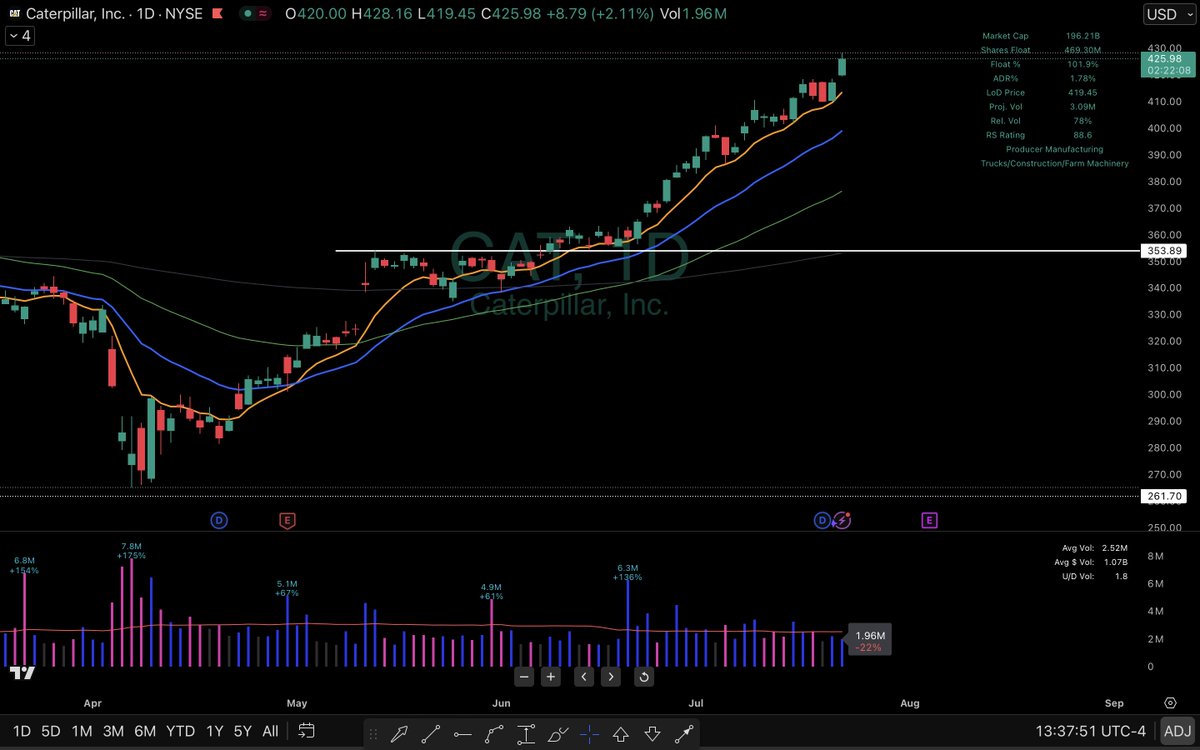Select the arrow up marker tool

tap(620, 733)
